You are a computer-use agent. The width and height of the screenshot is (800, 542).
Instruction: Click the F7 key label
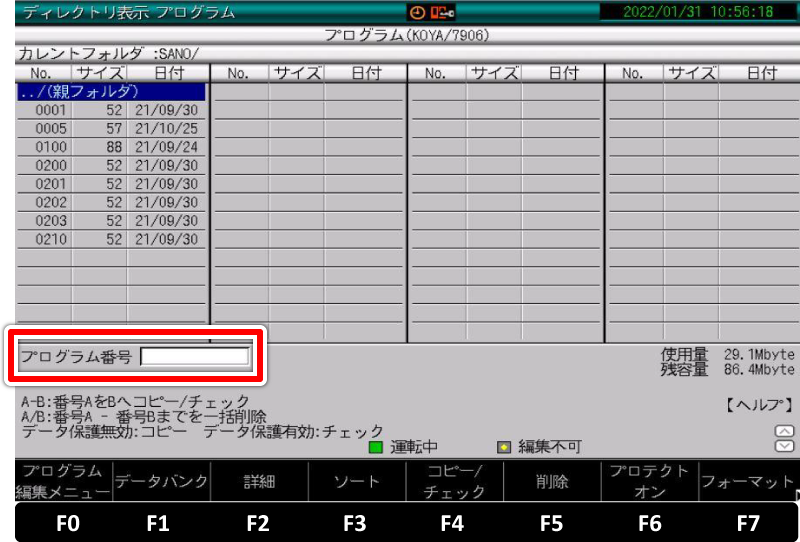[748, 524]
